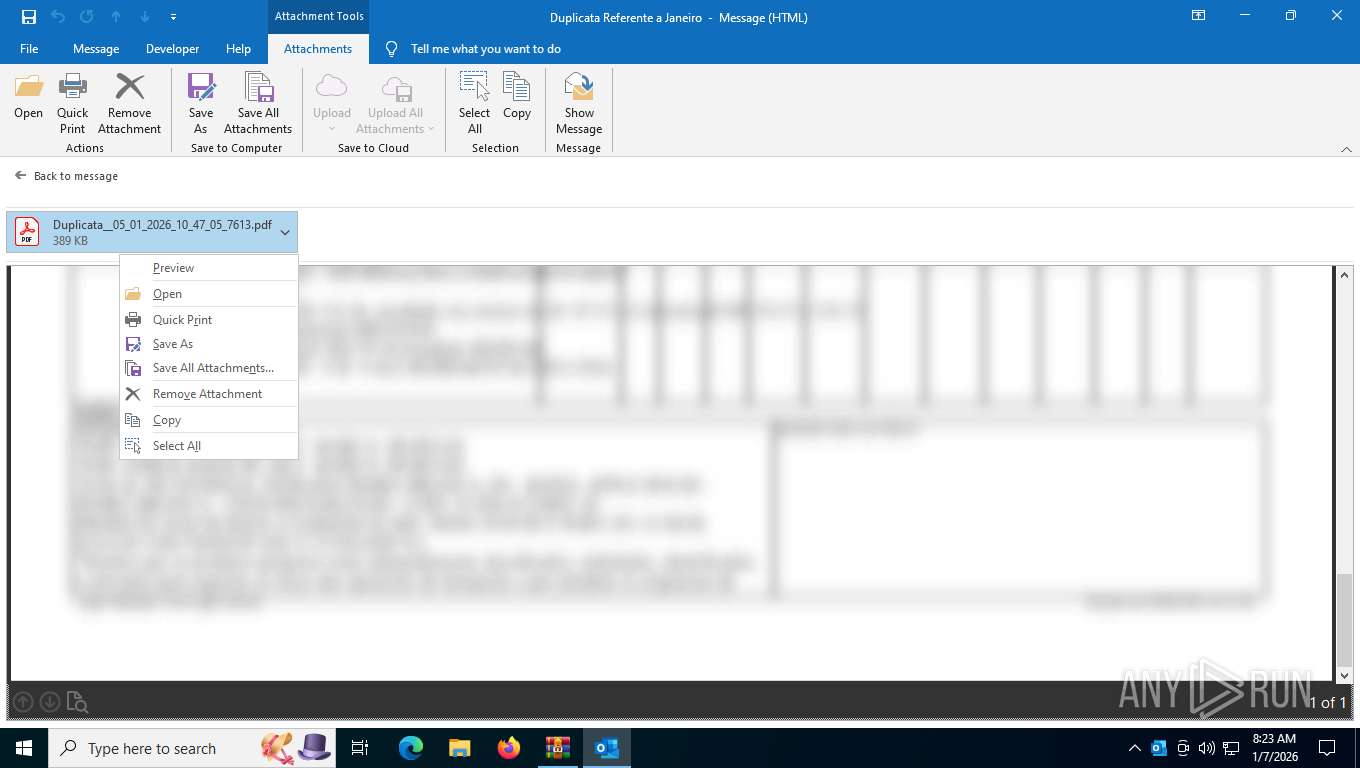Launch Microsoft Edge from taskbar
Screen dimensions: 1360x768
coord(411,748)
